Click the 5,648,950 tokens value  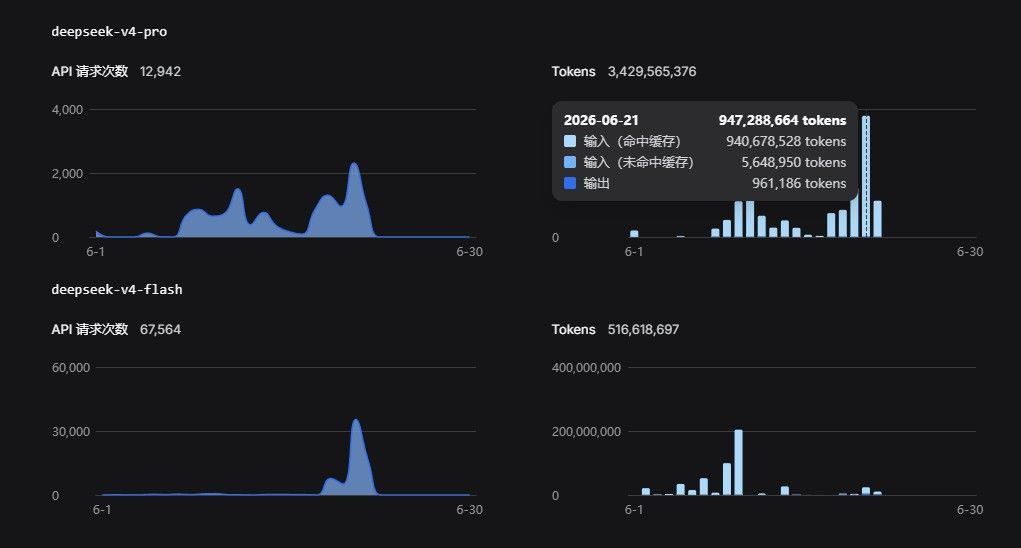click(794, 162)
